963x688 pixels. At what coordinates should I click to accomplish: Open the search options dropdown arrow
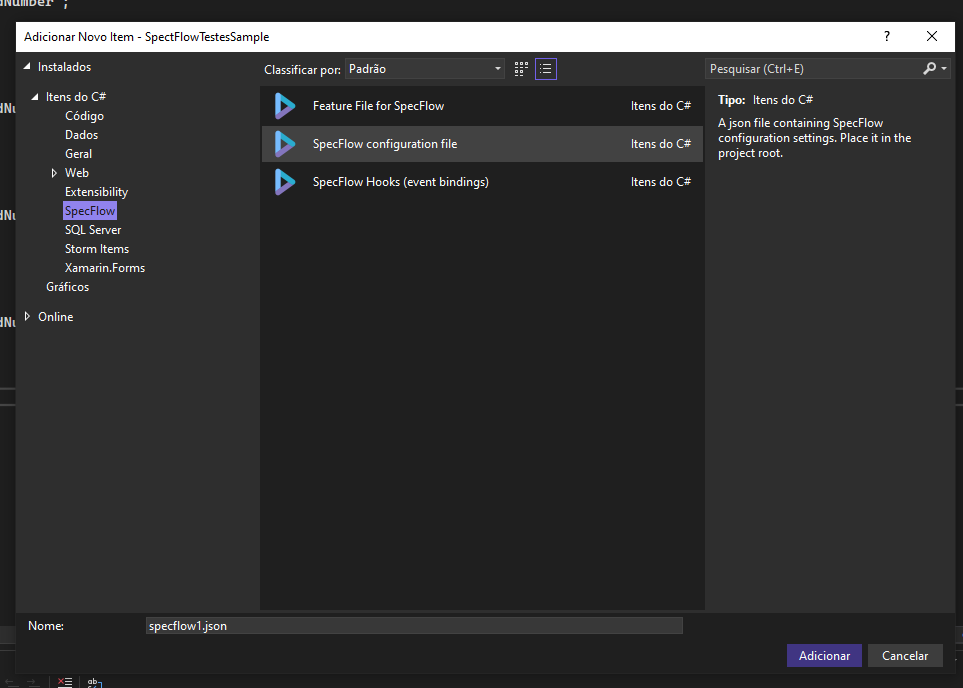click(x=945, y=69)
